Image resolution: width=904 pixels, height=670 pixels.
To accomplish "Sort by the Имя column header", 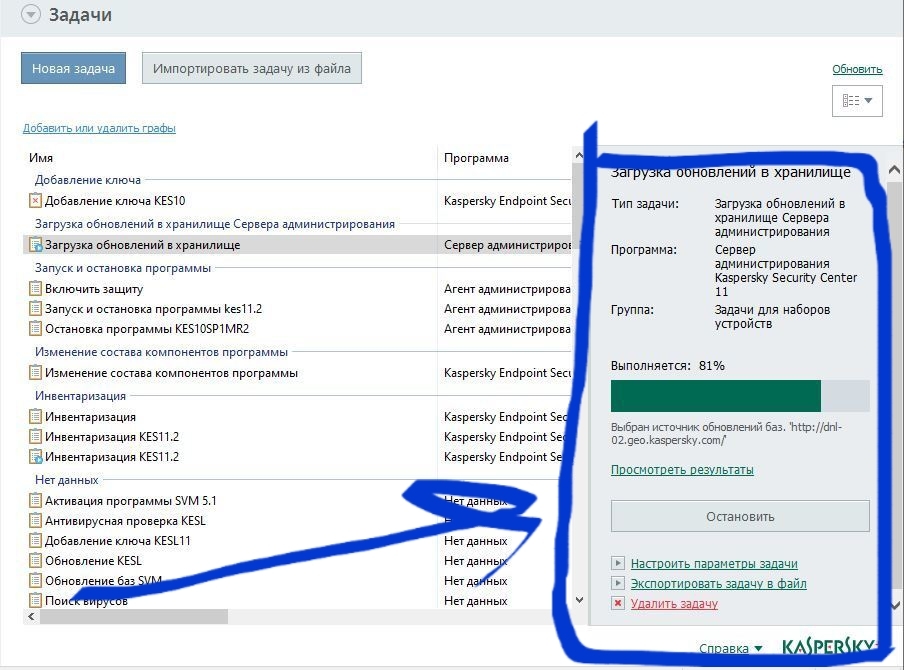I will pyautogui.click(x=41, y=158).
